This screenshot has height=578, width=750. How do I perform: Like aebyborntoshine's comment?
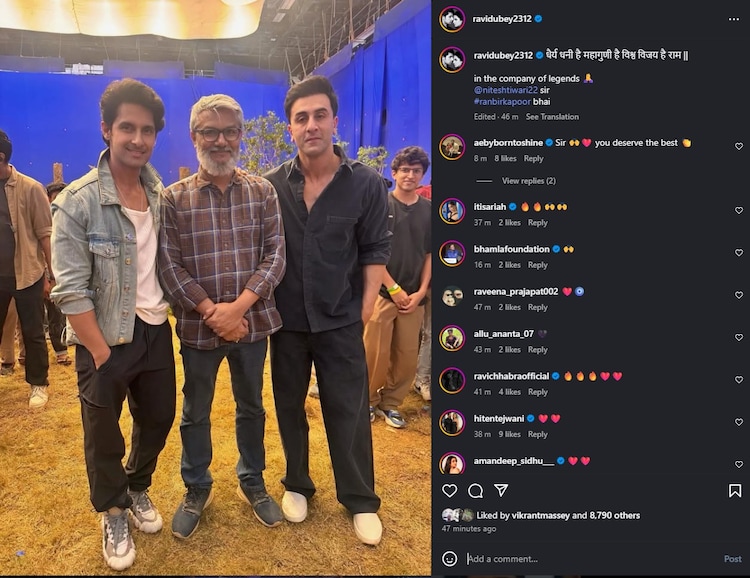[x=739, y=146]
